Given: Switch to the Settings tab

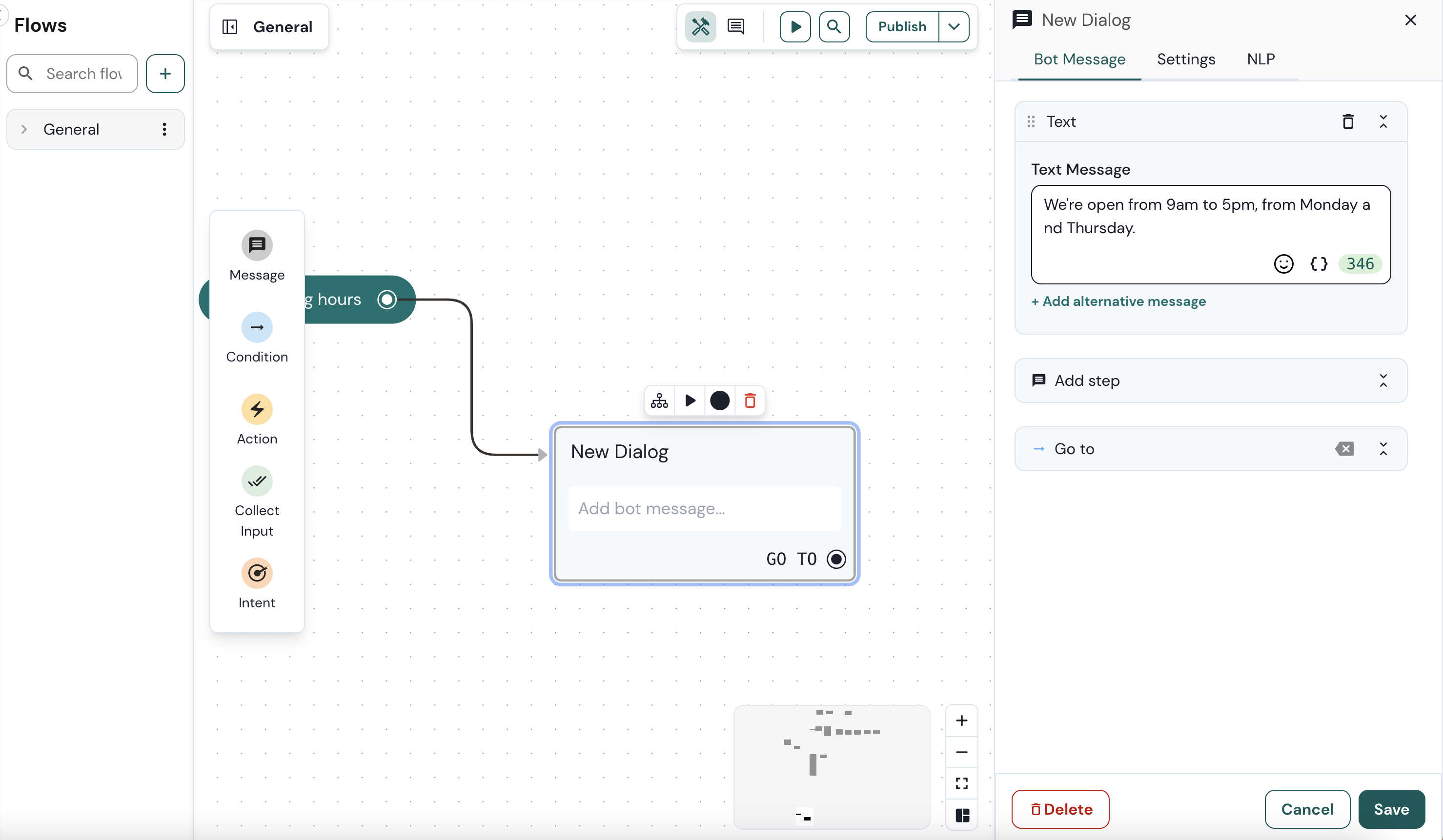Looking at the screenshot, I should pos(1186,59).
